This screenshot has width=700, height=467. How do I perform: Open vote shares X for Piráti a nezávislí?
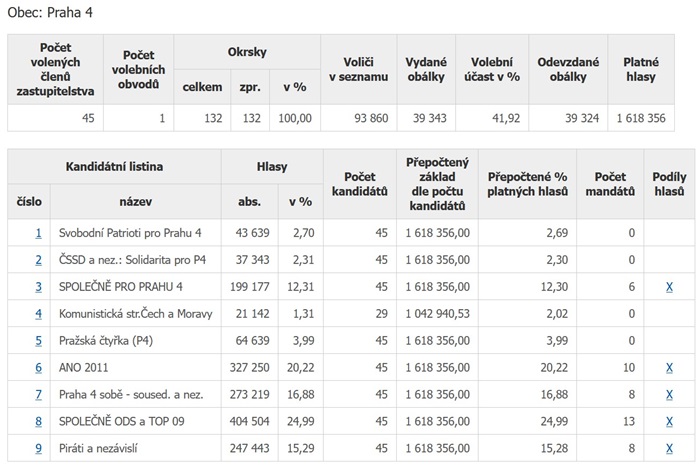point(669,448)
